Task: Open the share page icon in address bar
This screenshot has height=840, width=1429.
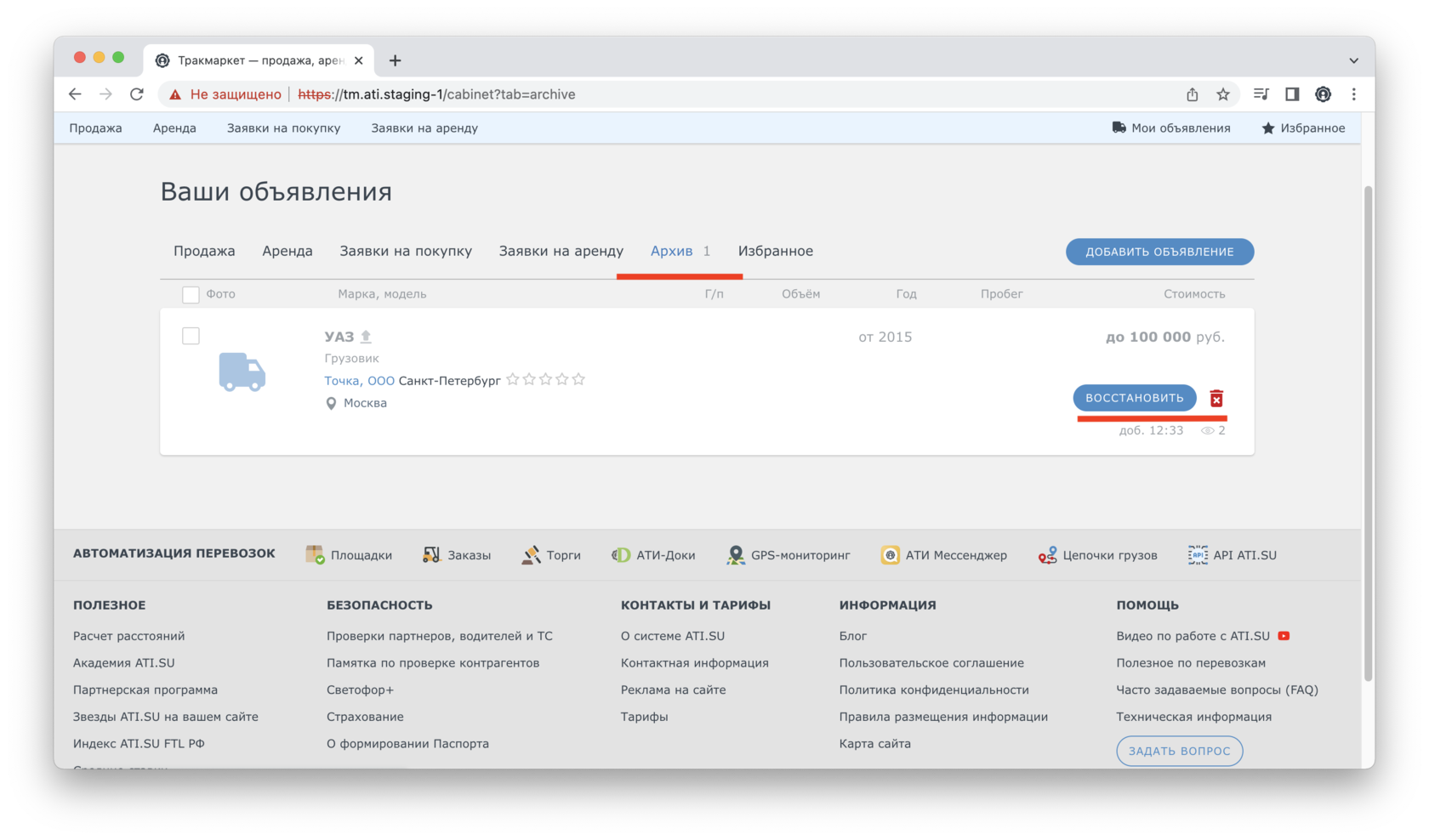Action: coord(1193,94)
